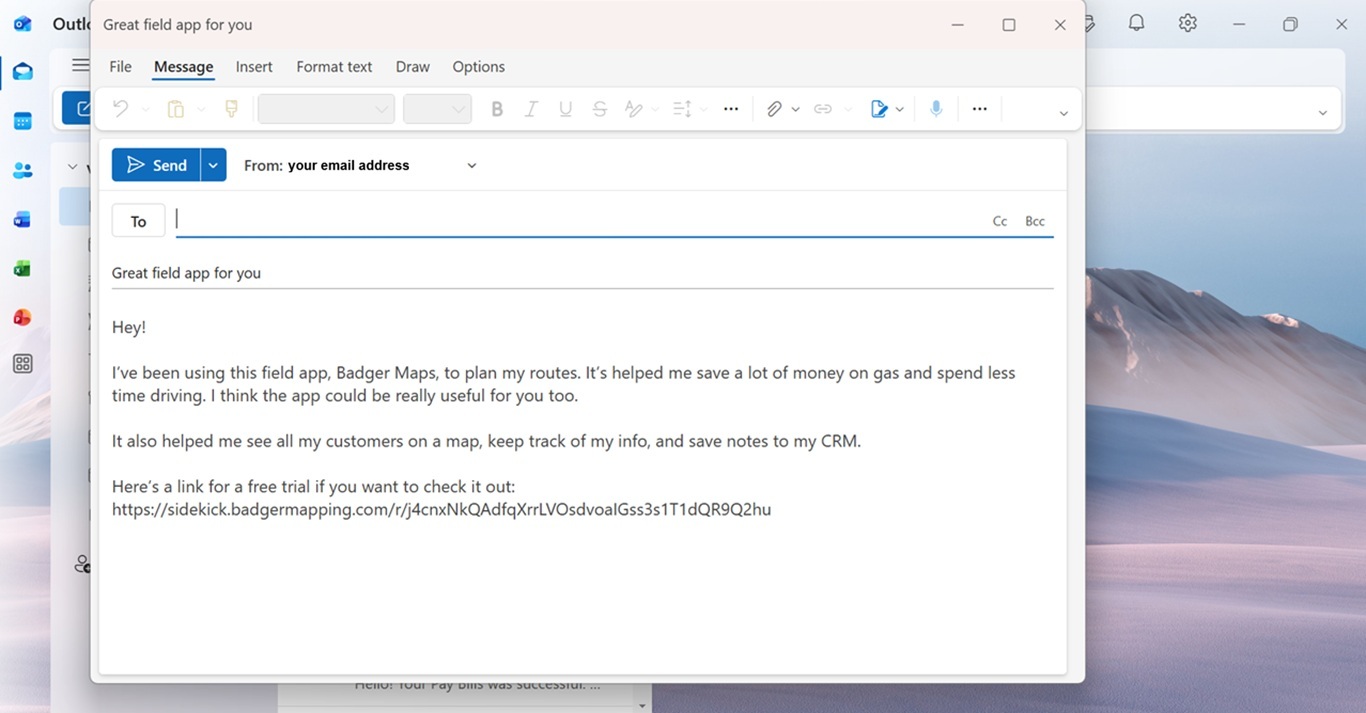
Task: Show the Bcc field
Action: click(1035, 221)
